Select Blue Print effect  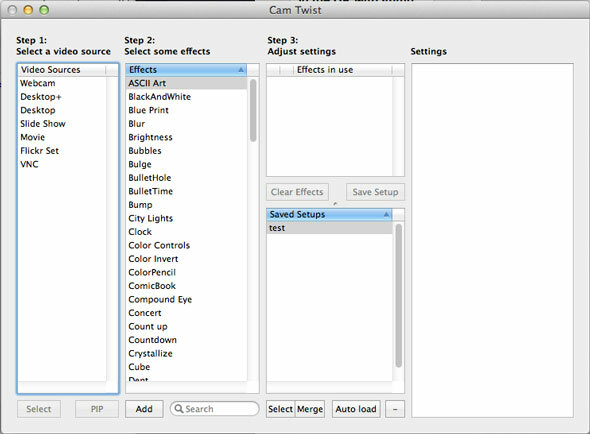tap(186, 110)
